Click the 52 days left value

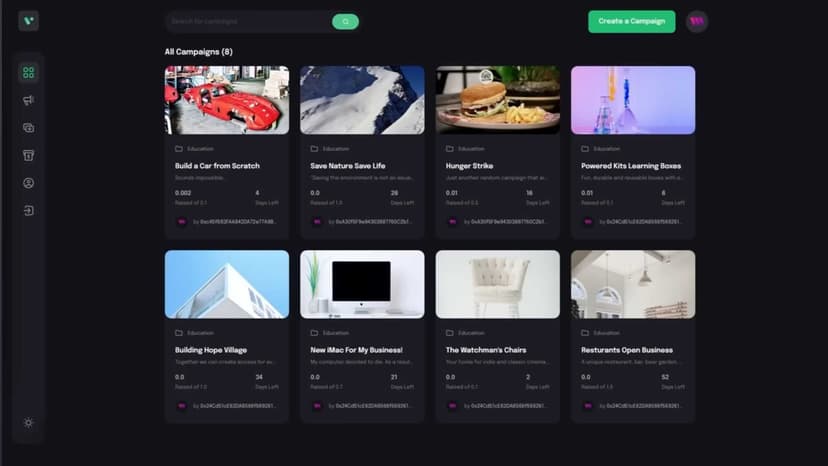(665, 377)
